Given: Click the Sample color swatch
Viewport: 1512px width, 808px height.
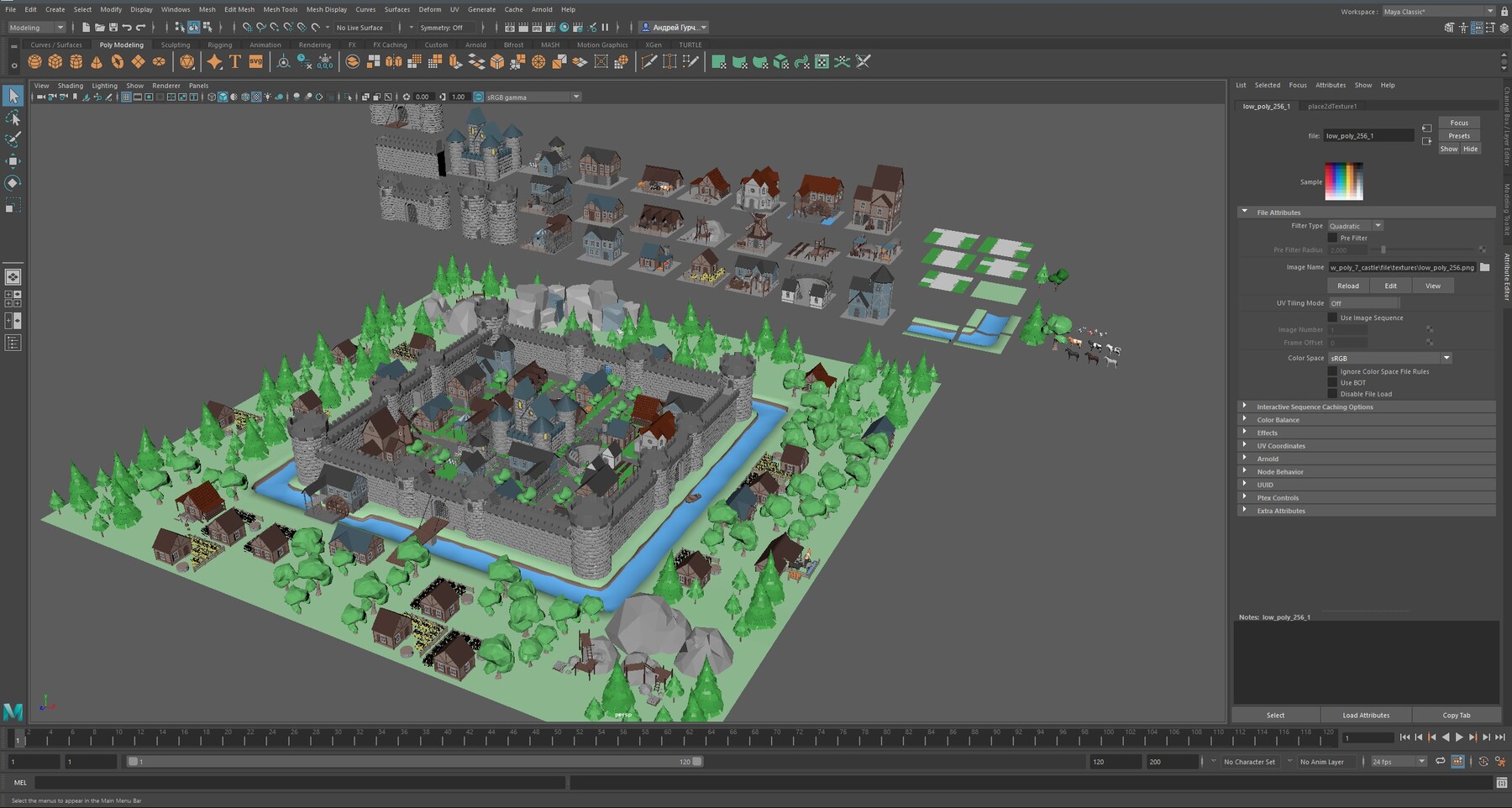Looking at the screenshot, I should pos(1342,181).
